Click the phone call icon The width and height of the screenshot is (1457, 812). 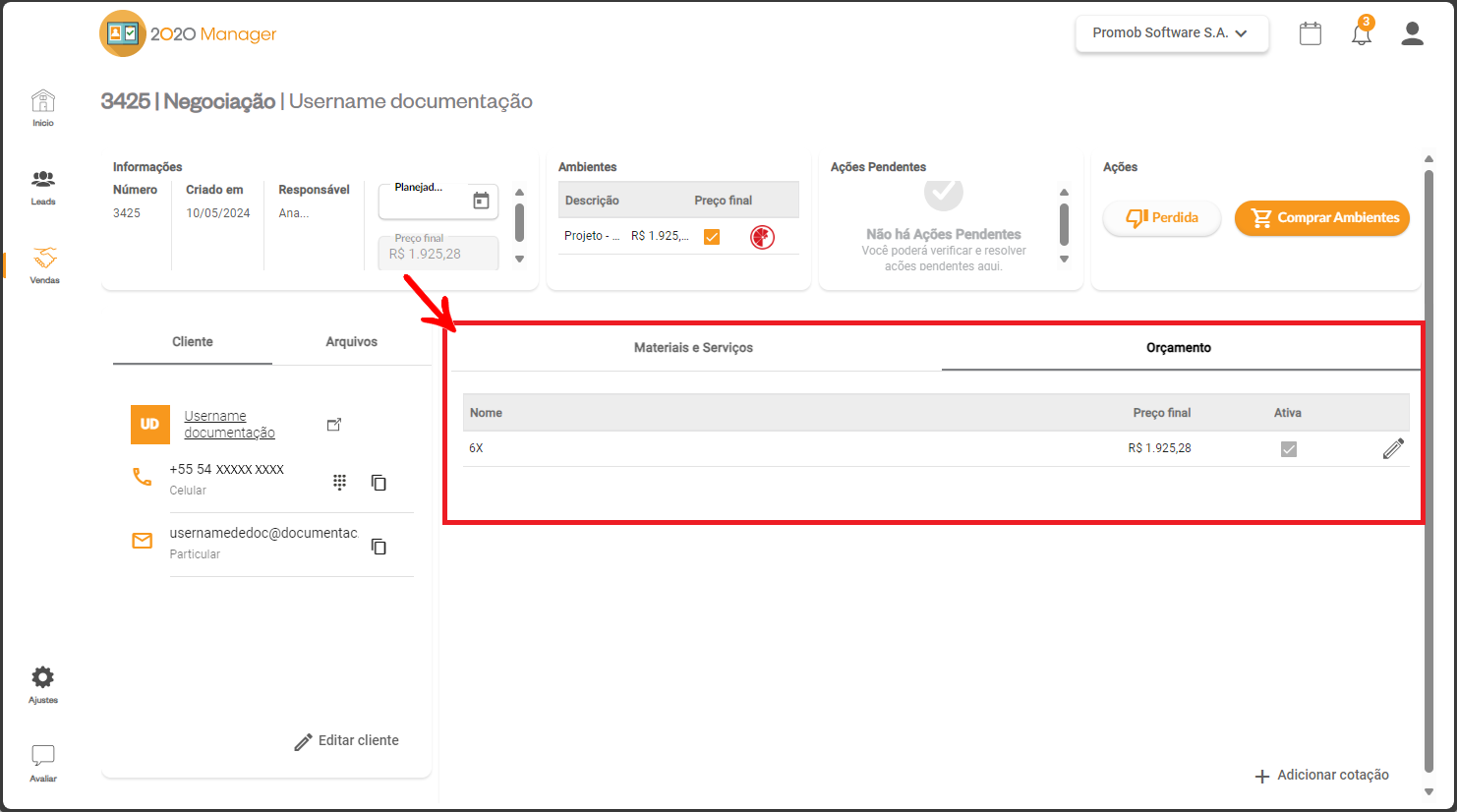point(143,477)
